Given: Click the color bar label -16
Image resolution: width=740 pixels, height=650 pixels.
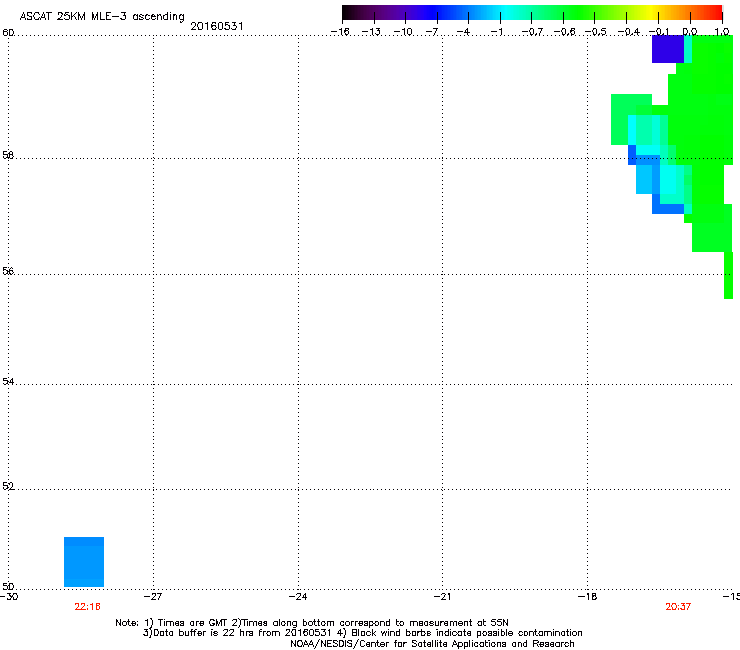Looking at the screenshot, I should (x=340, y=32).
